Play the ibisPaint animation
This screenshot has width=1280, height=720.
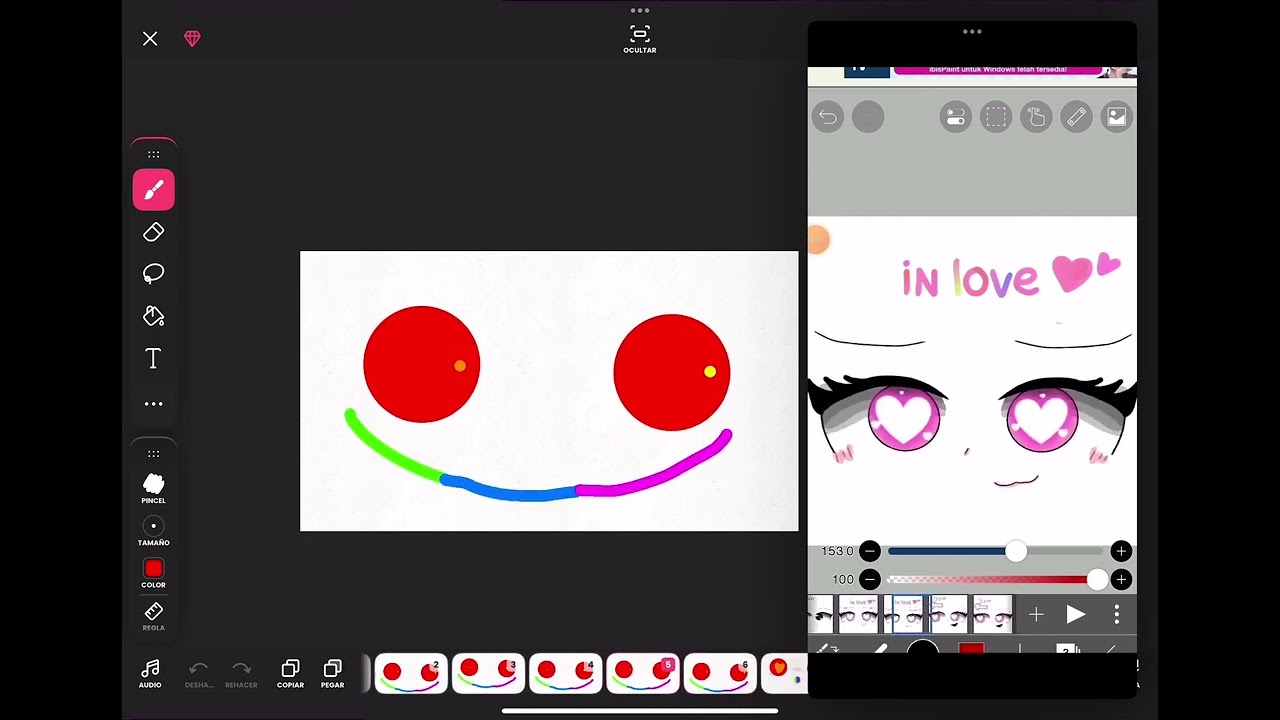click(x=1076, y=615)
